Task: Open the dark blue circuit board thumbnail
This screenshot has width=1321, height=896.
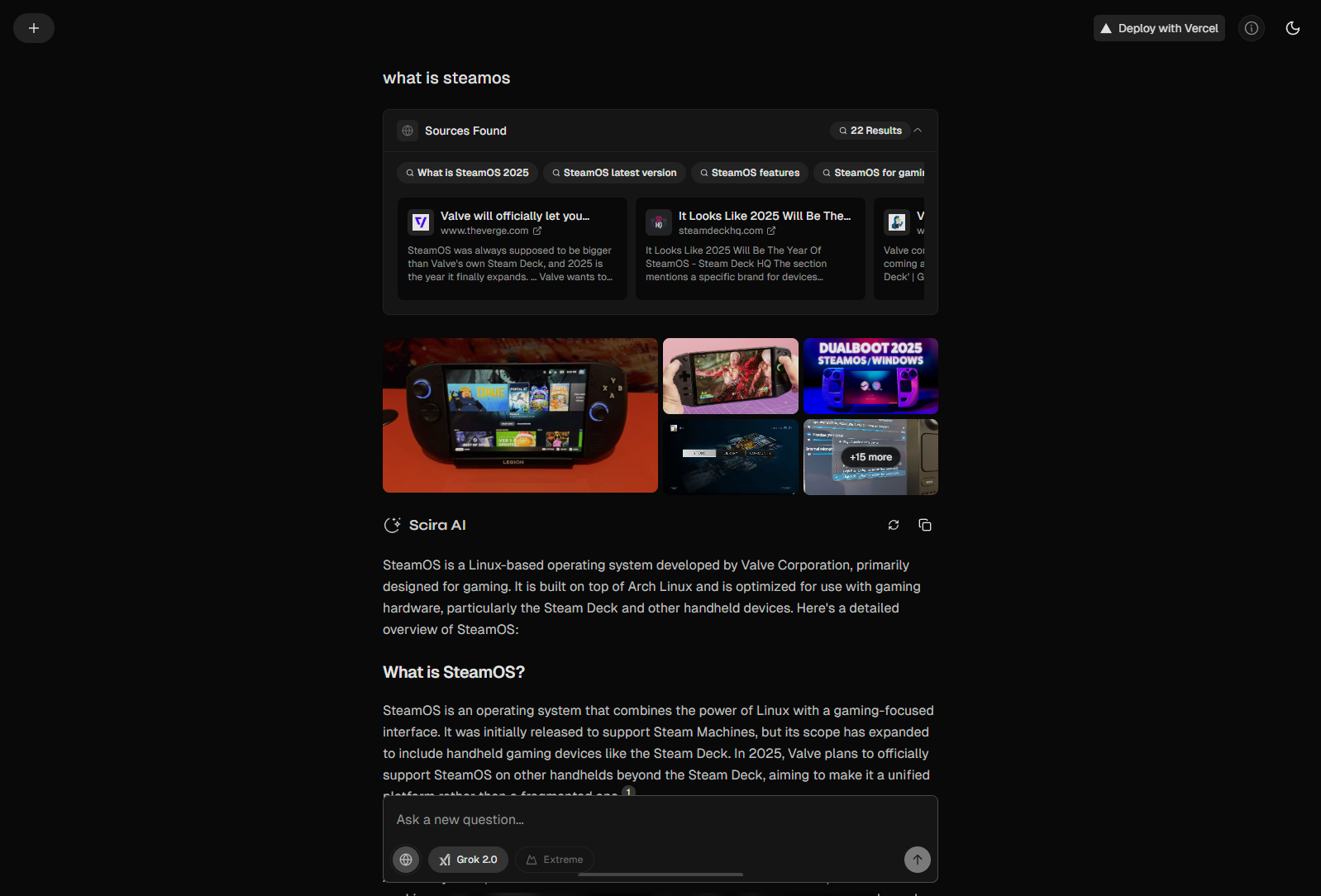Action: click(x=731, y=457)
